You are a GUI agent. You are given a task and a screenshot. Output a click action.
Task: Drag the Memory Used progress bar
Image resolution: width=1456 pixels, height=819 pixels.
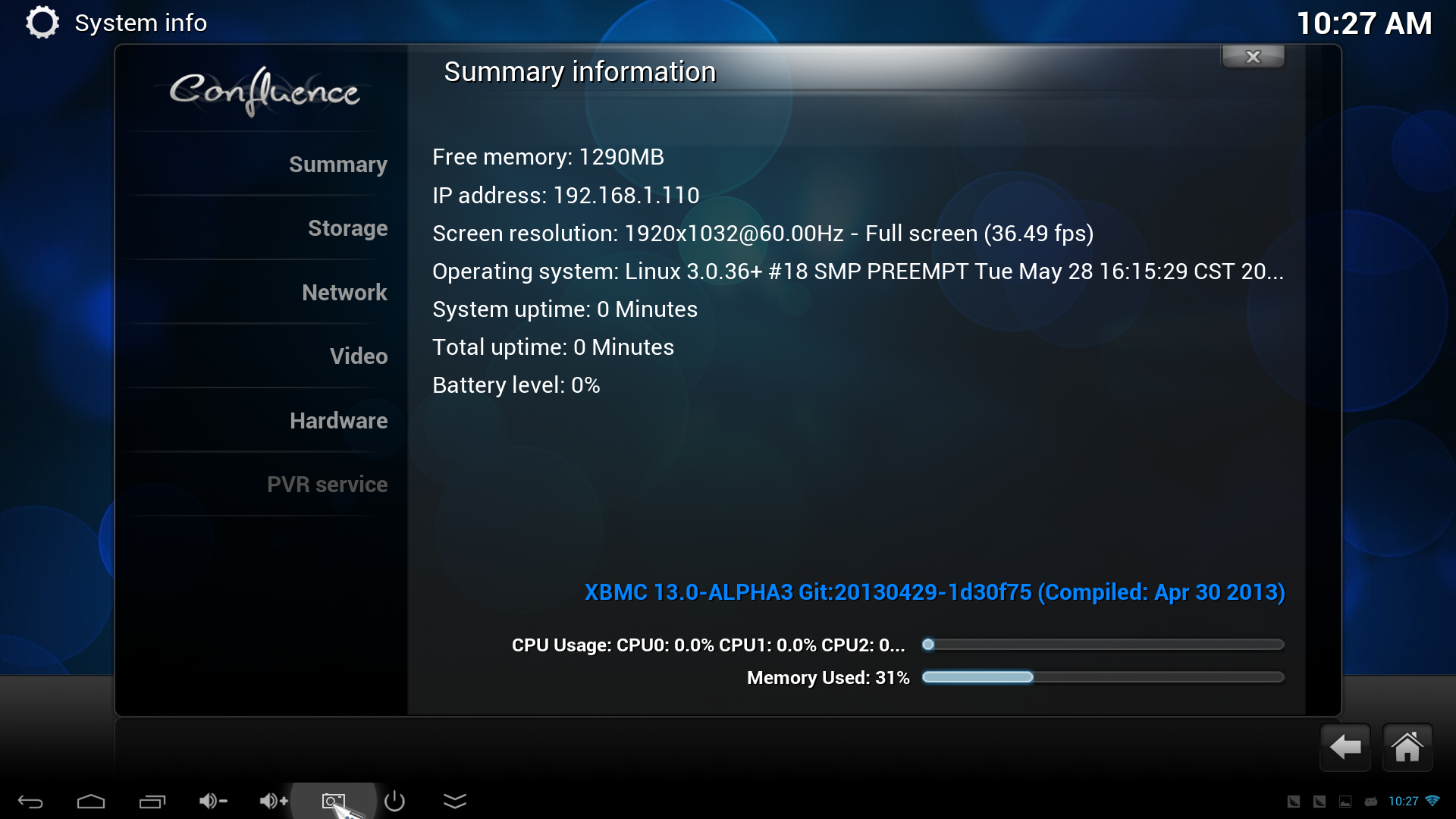[1100, 677]
